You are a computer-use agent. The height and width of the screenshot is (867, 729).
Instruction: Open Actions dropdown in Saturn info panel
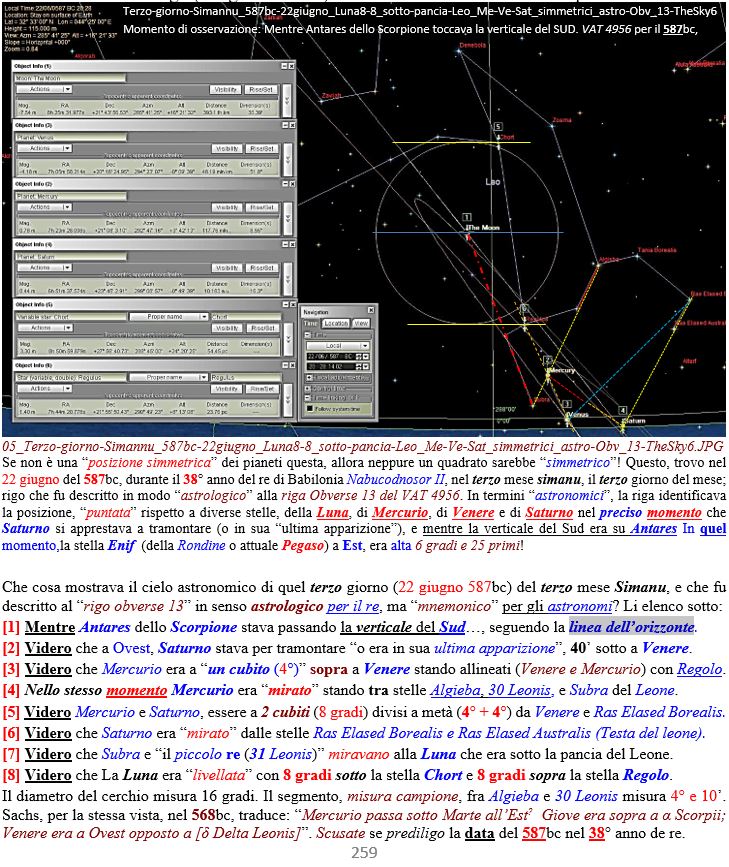coord(44,268)
